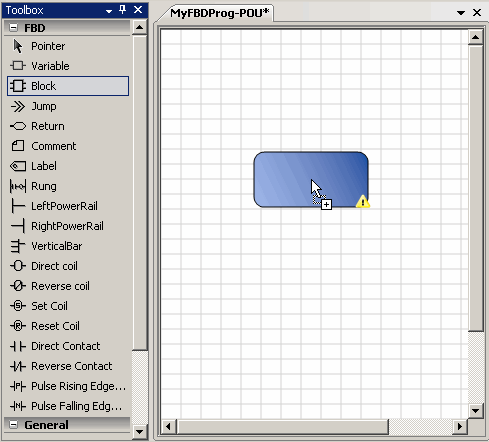Open the Toolbox window position dropdown

pos(109,11)
